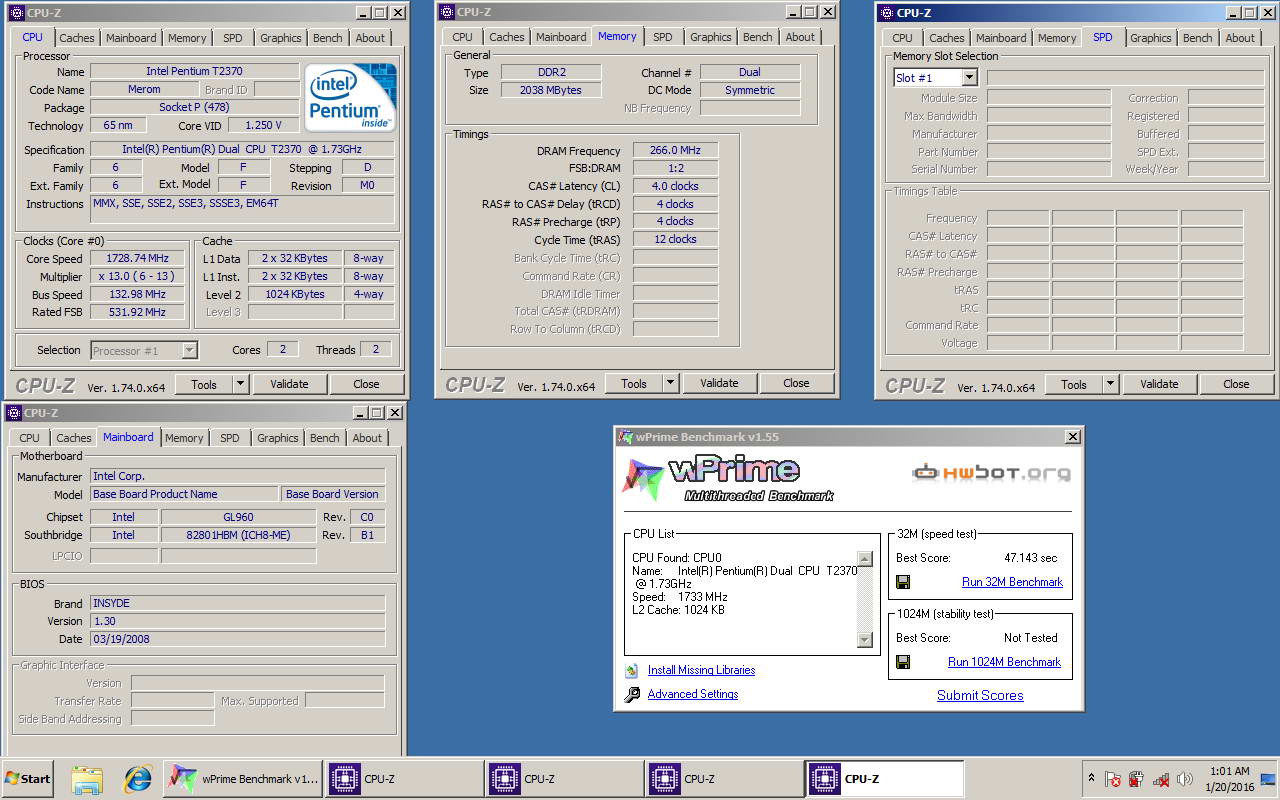Click the 47.143 sec best score
Image resolution: width=1280 pixels, height=800 pixels.
1030,558
